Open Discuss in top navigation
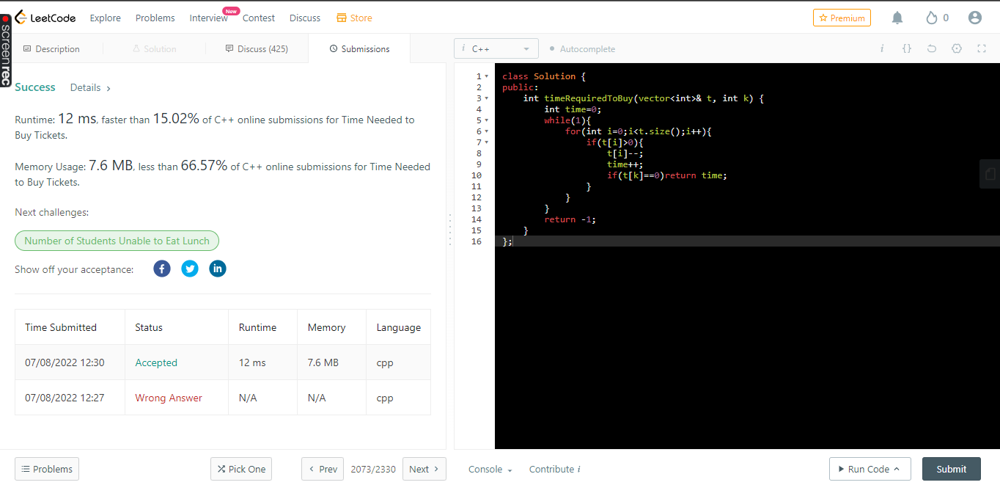 tap(305, 18)
